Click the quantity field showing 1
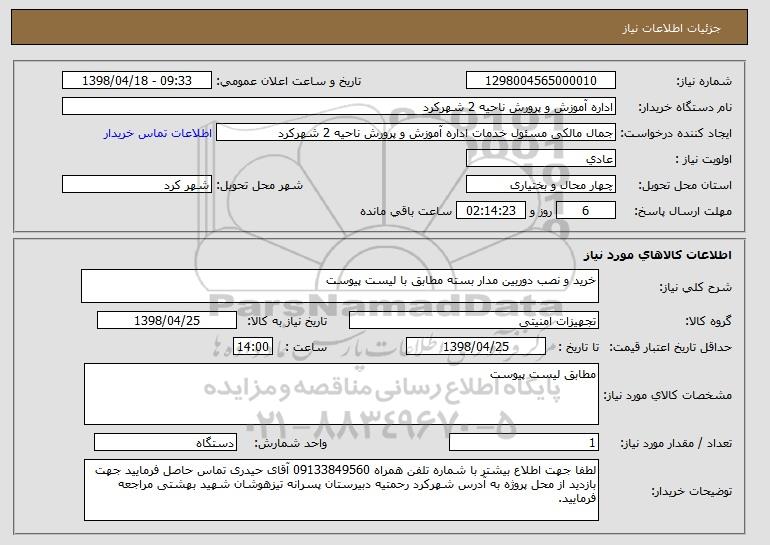The image size is (770, 545). [x=524, y=442]
